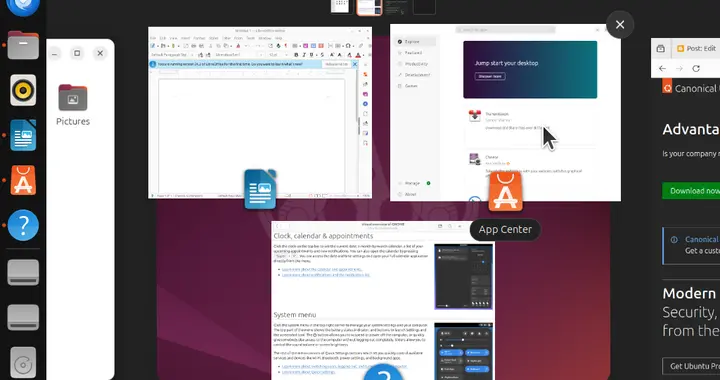Click the calendar screenshot image in Help

pyautogui.click(x=464, y=276)
